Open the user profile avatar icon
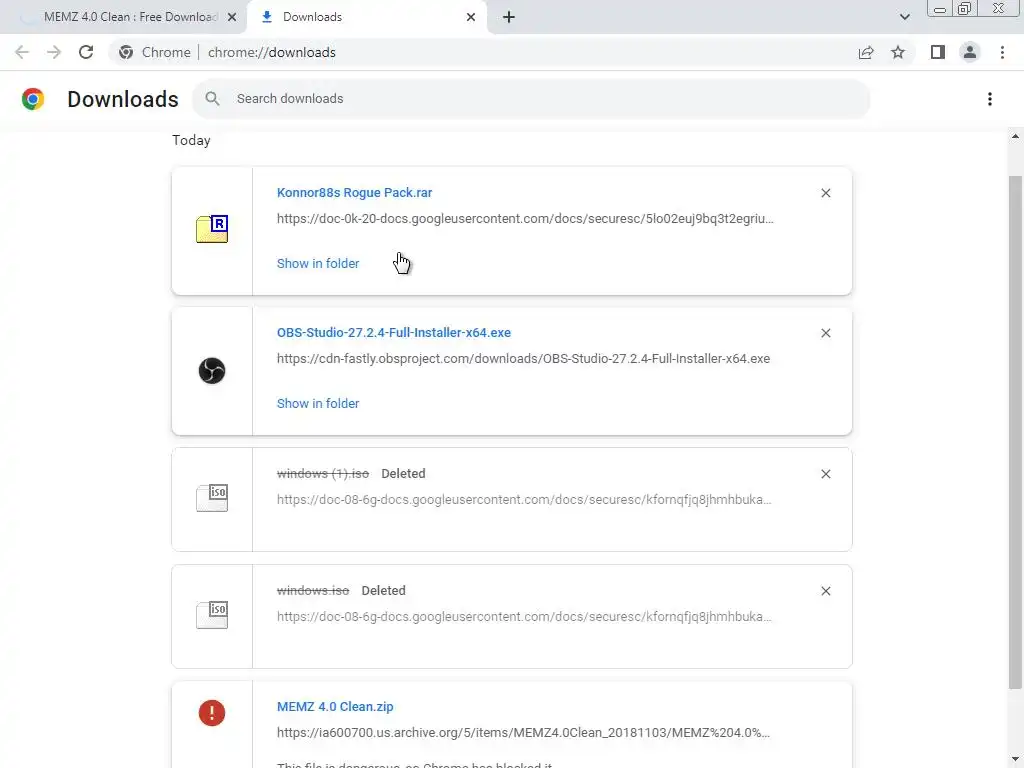Image resolution: width=1024 pixels, height=768 pixels. pyautogui.click(x=969, y=52)
